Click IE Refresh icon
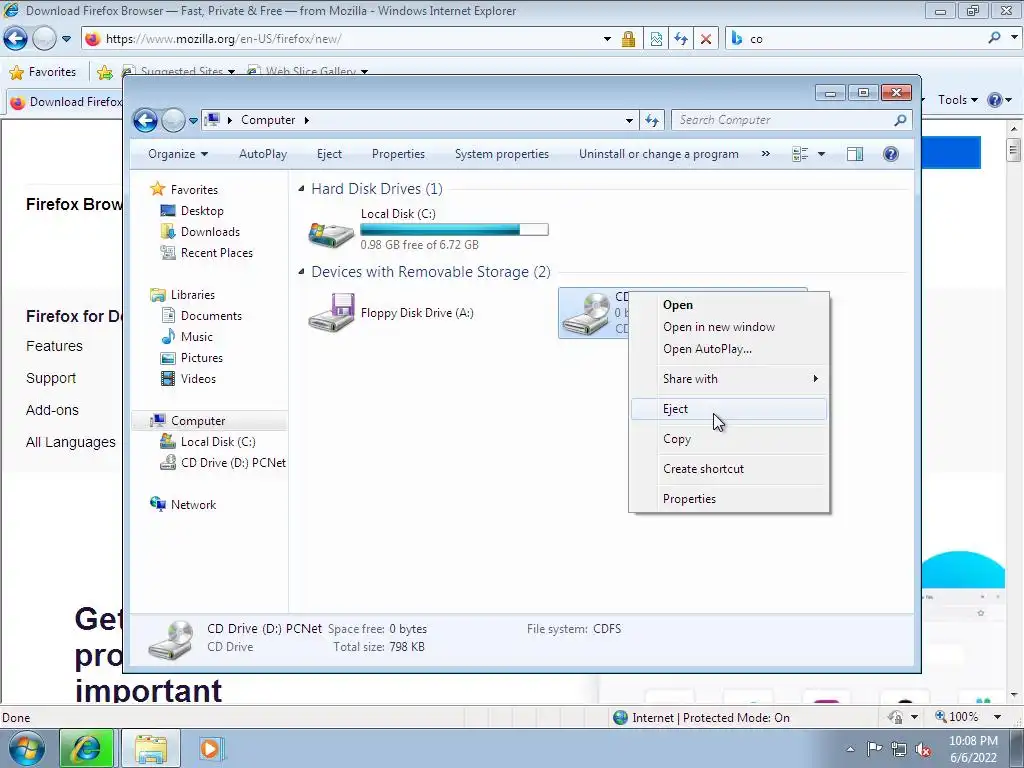 [x=681, y=39]
